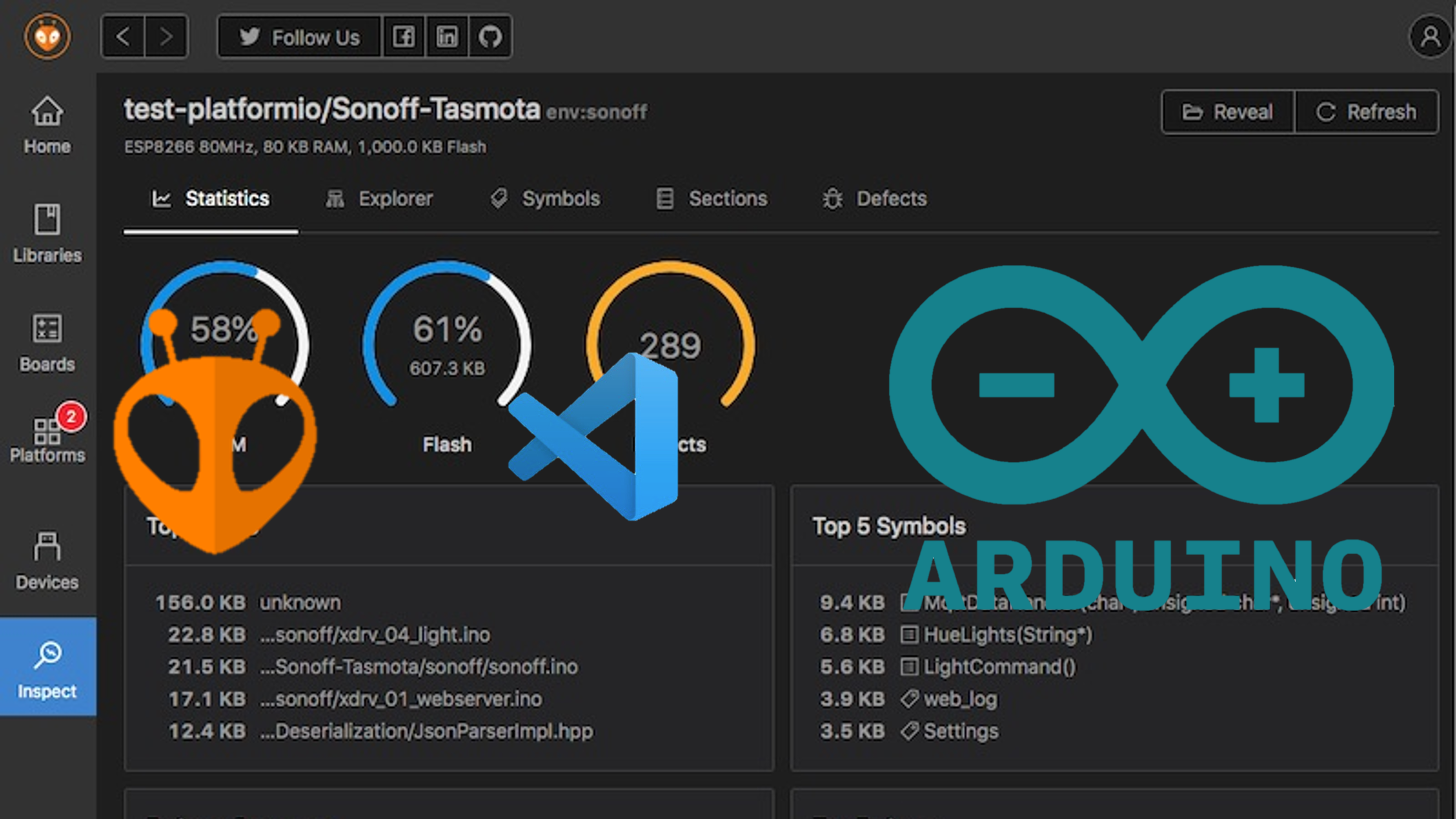Switch to the Explorer tab
The width and height of the screenshot is (1456, 819).
[379, 199]
